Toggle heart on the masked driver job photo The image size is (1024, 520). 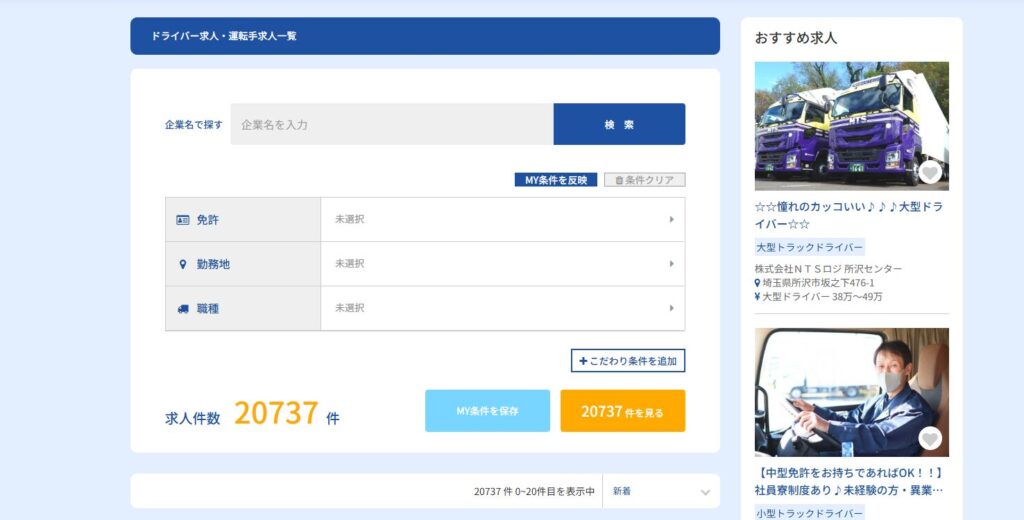point(930,439)
